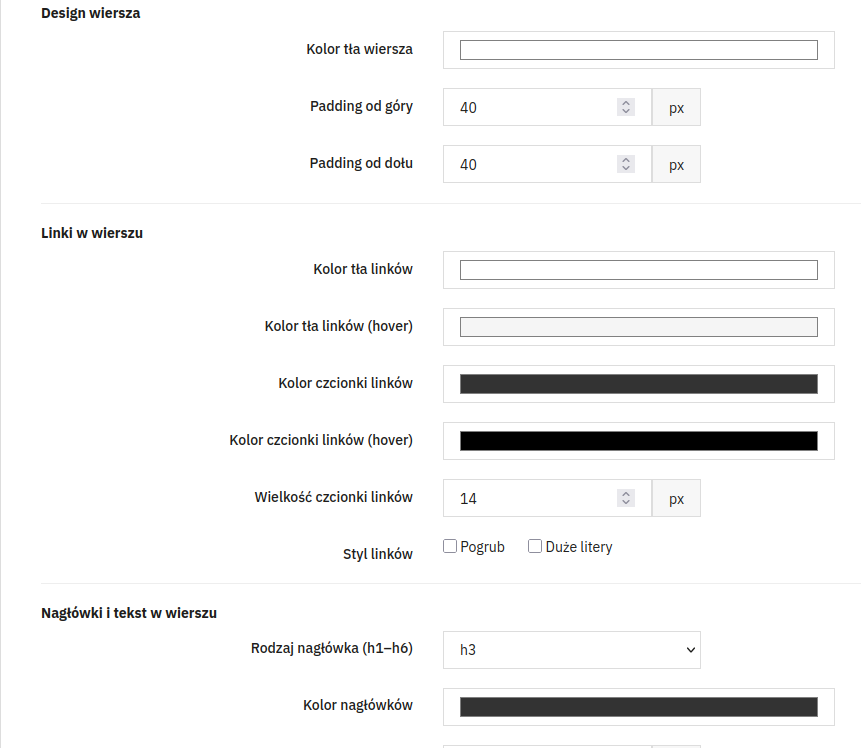
Task: Step the Padding od dołu value
Action: point(625,164)
